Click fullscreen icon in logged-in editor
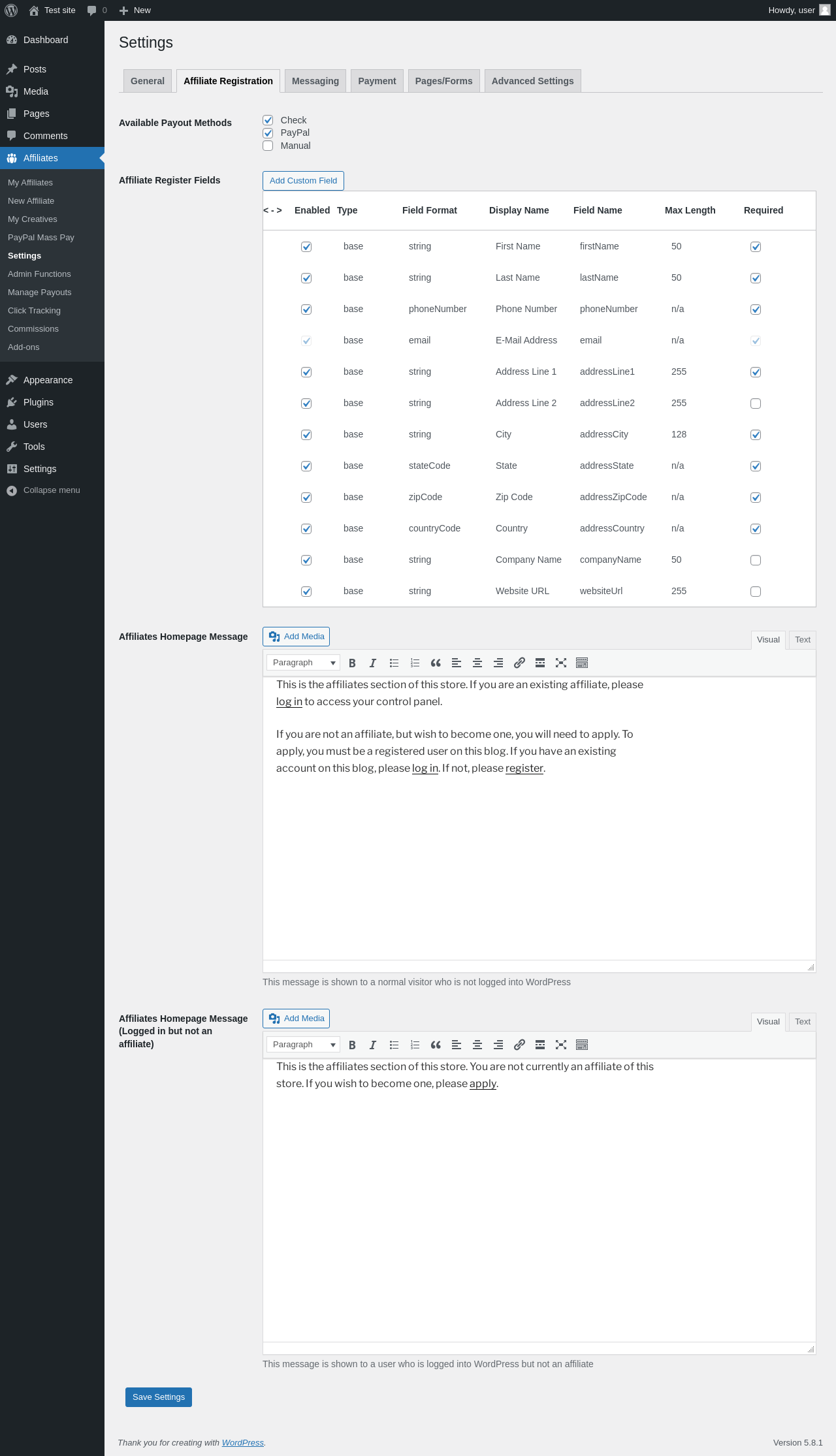 point(561,1045)
